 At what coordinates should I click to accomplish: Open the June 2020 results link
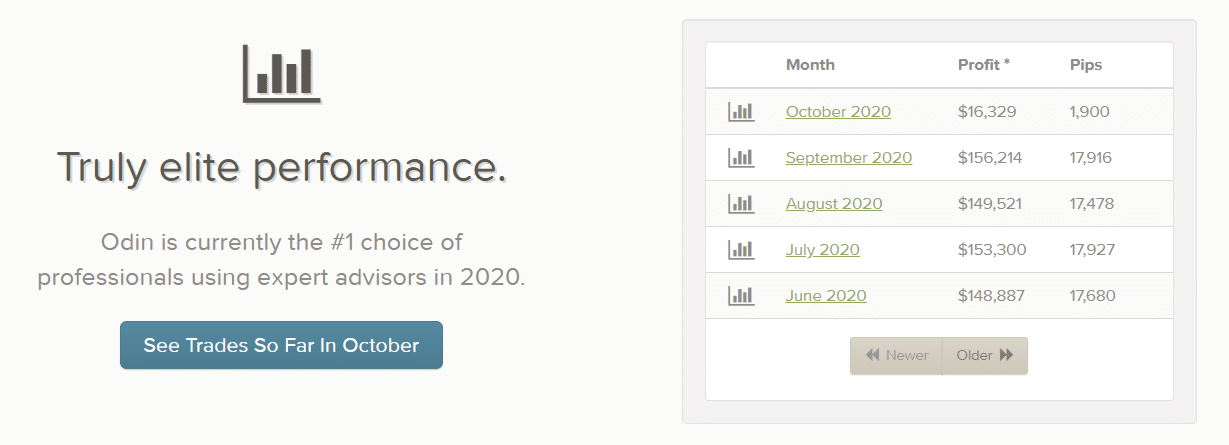[826, 296]
